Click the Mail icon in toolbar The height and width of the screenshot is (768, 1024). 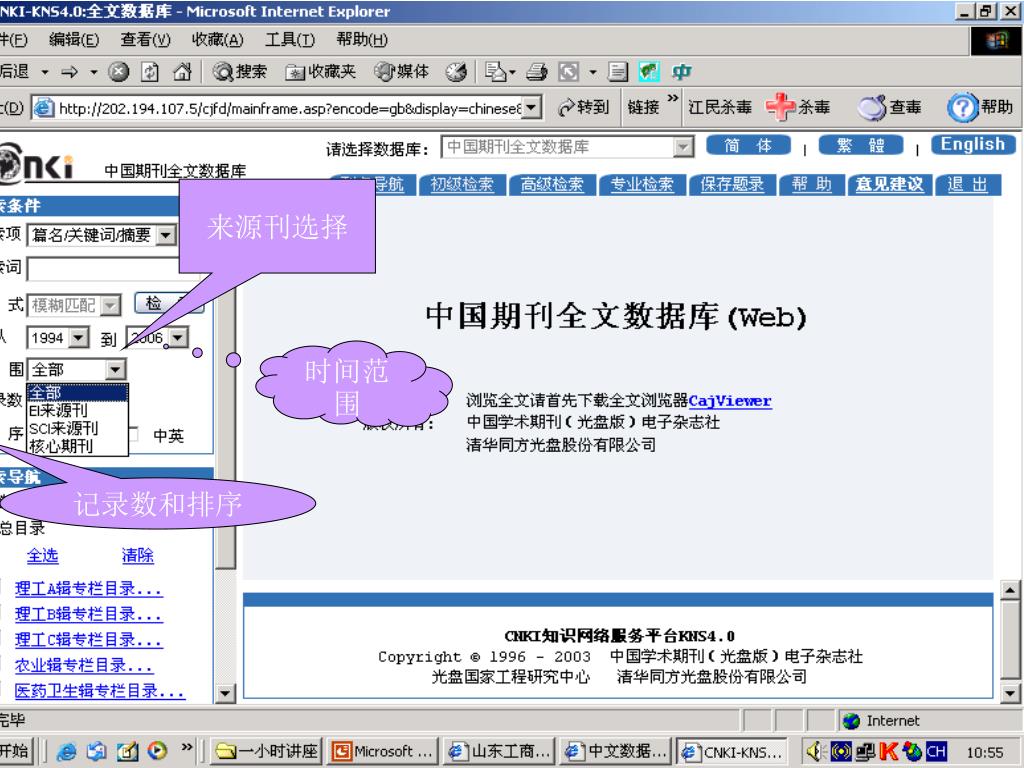coord(496,72)
